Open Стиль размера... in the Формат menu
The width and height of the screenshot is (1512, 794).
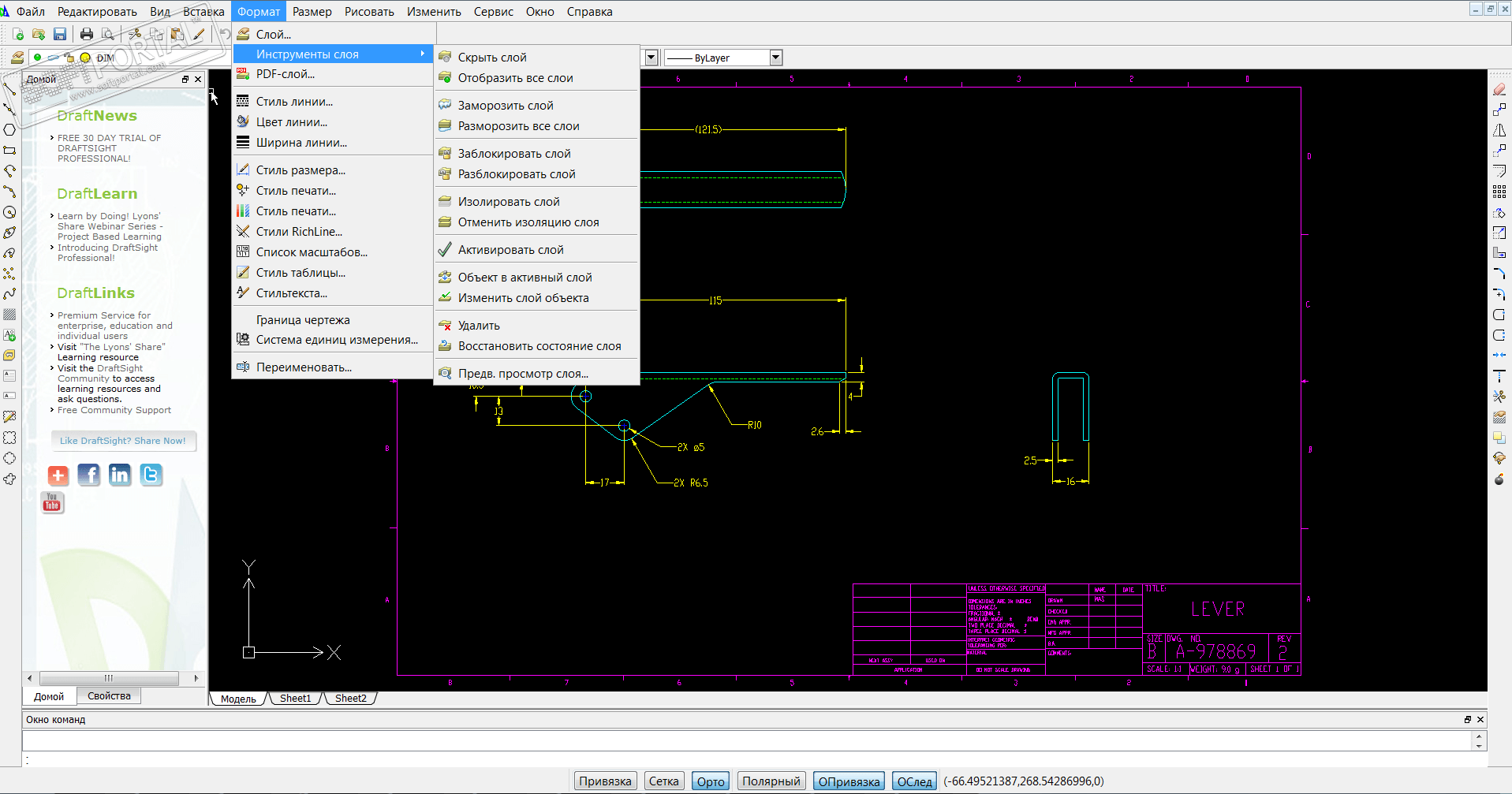point(333,170)
